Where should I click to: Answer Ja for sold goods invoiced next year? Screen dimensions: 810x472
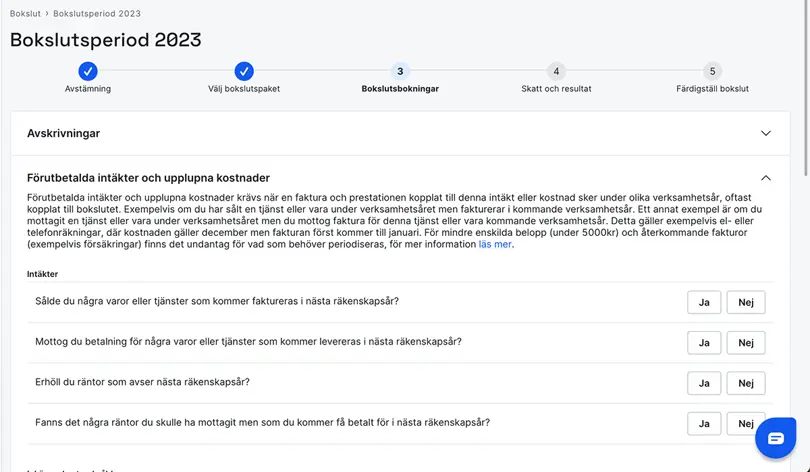tap(704, 303)
